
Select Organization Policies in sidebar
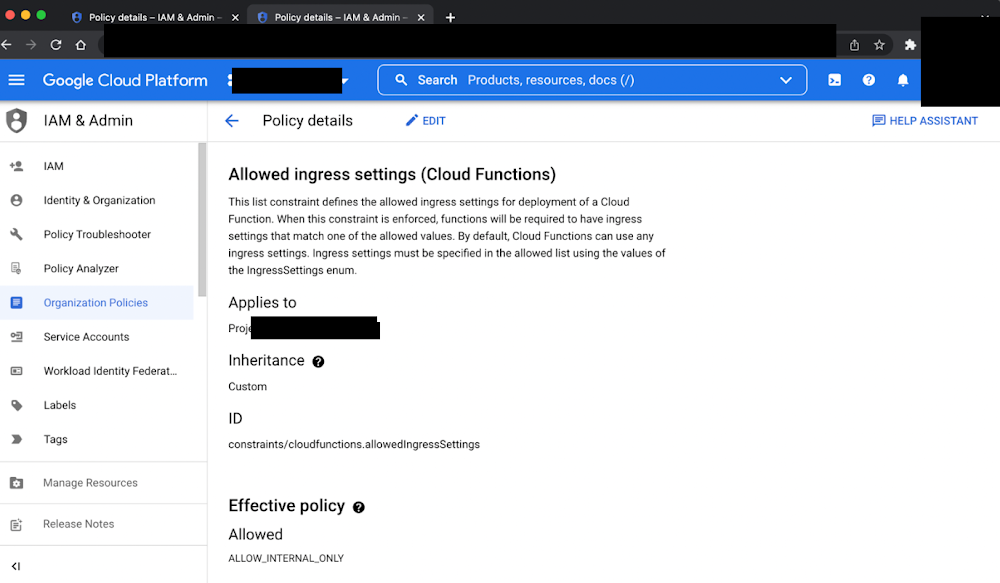tap(97, 303)
